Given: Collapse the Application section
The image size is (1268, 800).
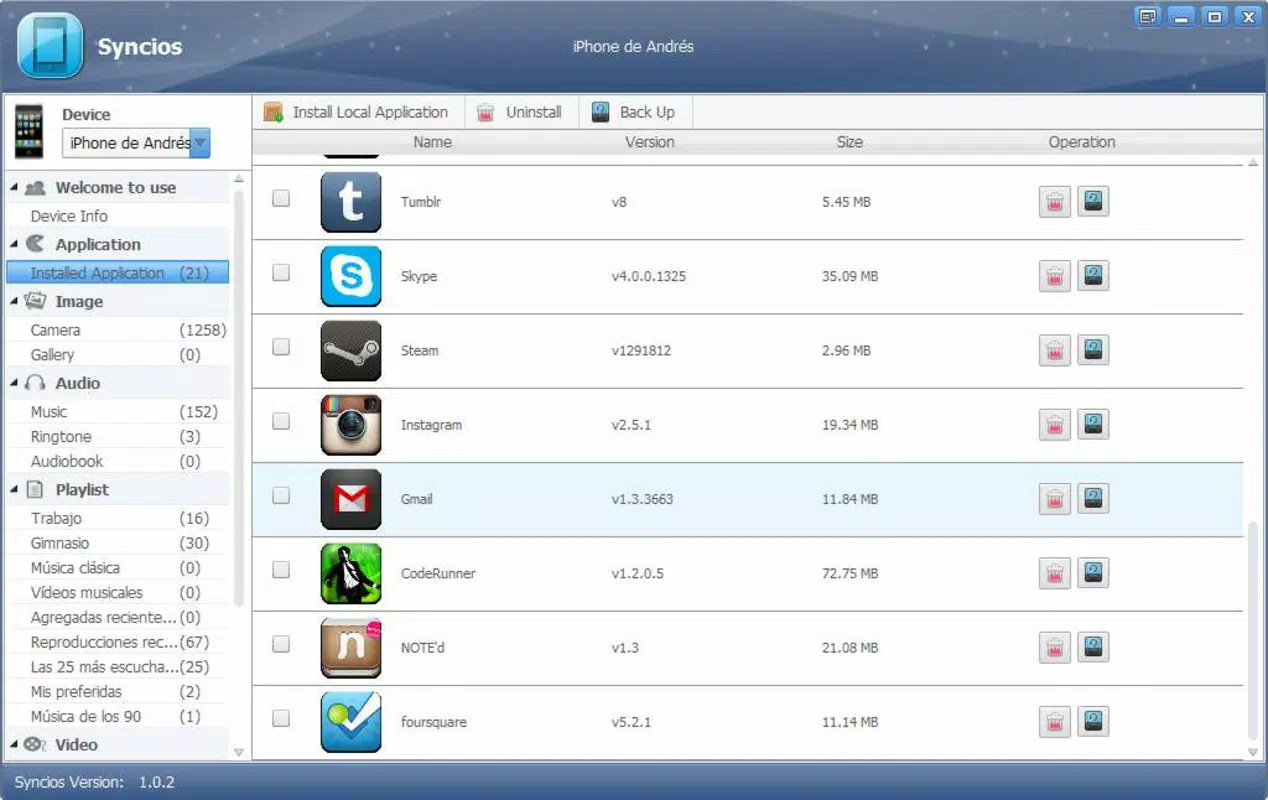Looking at the screenshot, I should pos(14,245).
